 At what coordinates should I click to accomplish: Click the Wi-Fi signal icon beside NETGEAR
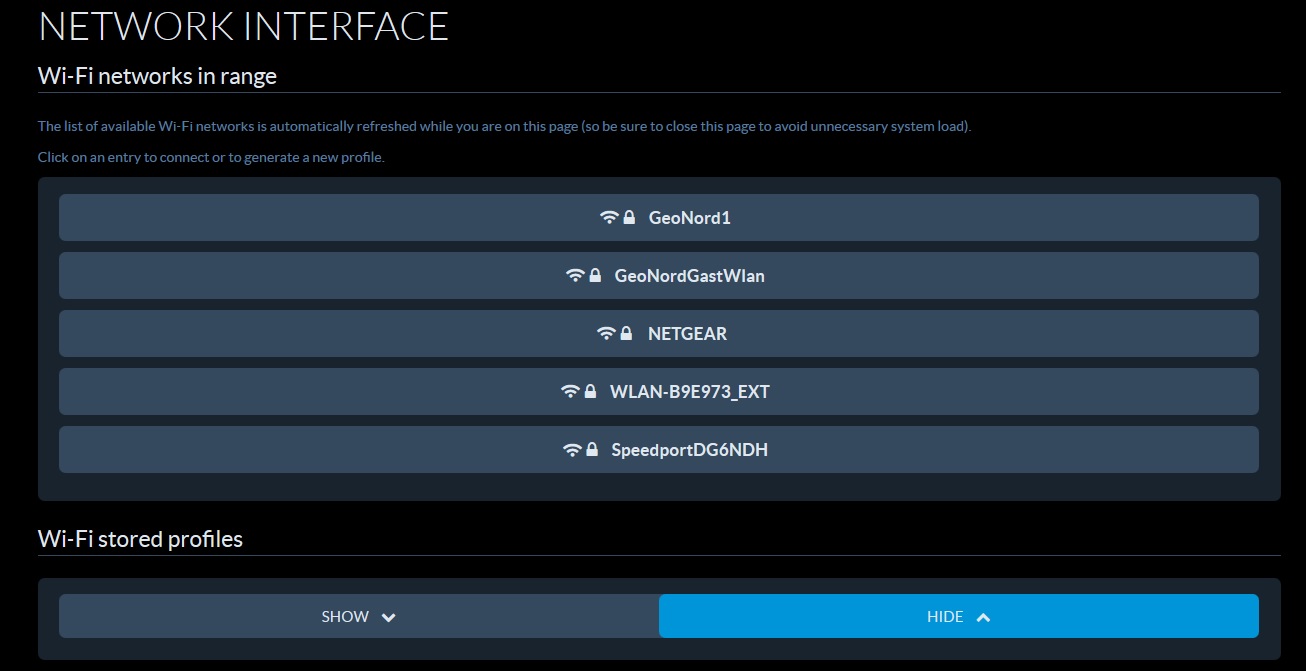(606, 333)
